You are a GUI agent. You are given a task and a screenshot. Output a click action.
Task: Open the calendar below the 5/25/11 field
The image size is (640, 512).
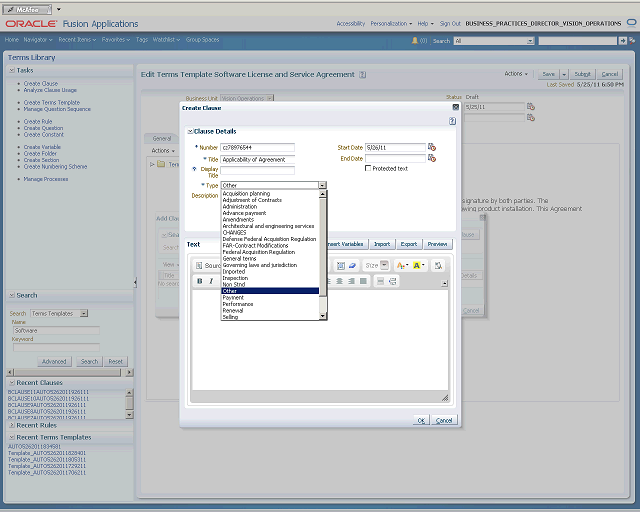click(x=531, y=118)
